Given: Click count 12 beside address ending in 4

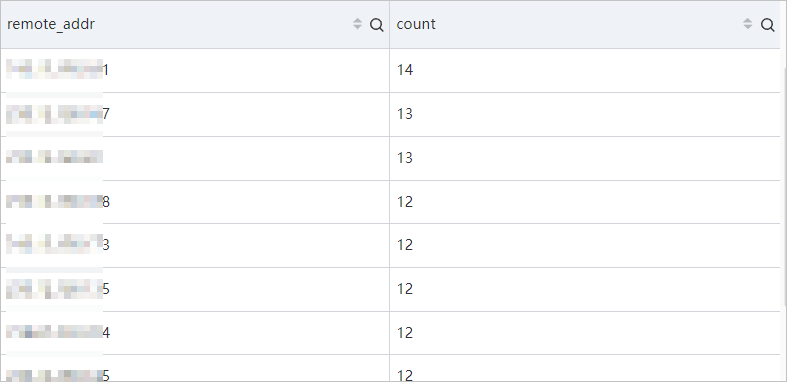Looking at the screenshot, I should point(405,332).
